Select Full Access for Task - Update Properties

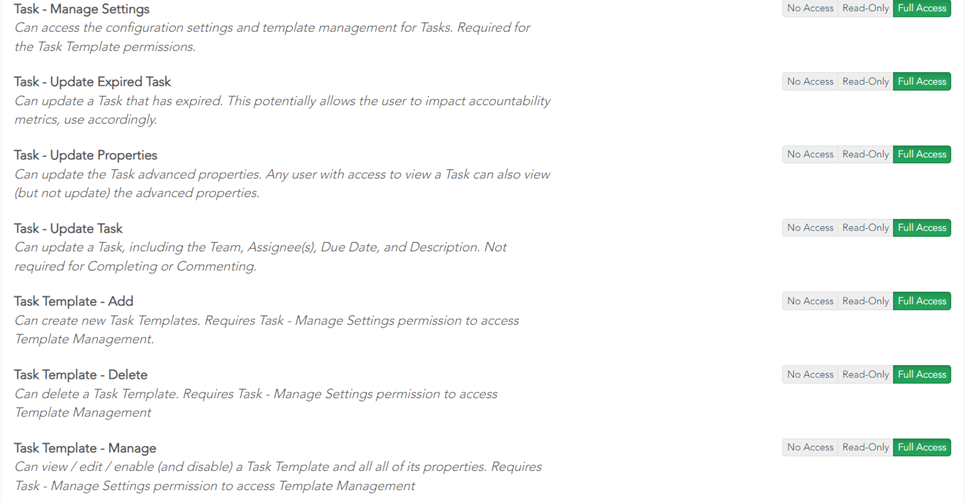[922, 154]
